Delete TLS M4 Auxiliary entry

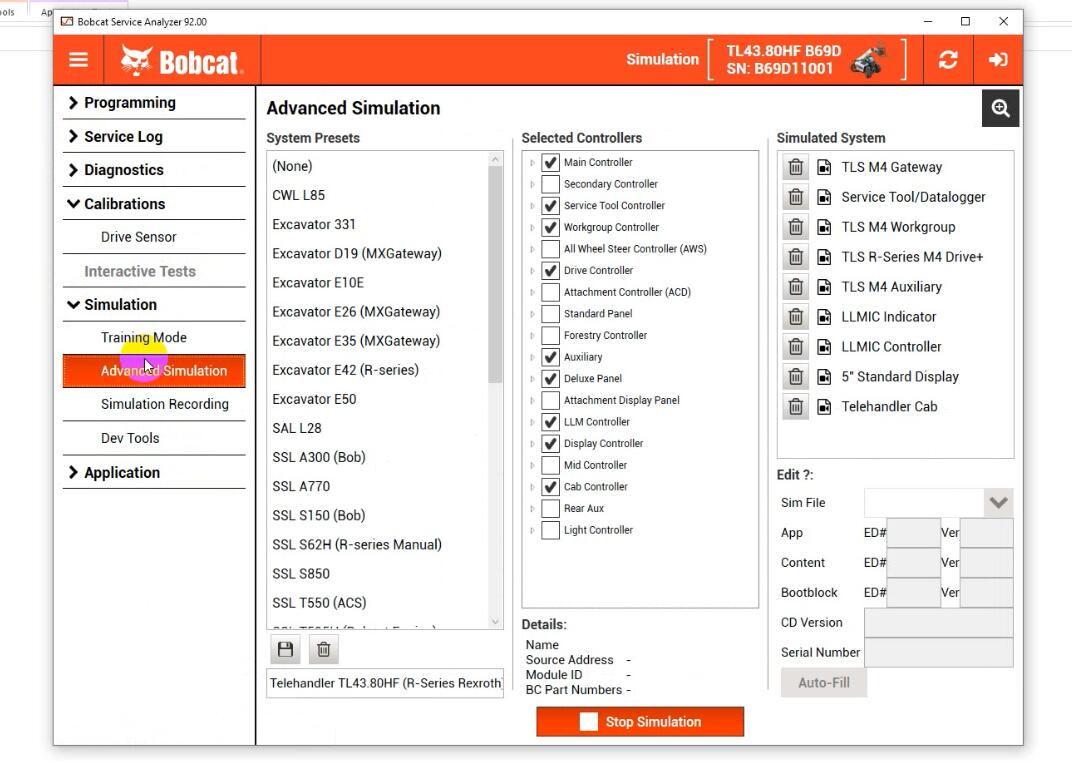795,287
